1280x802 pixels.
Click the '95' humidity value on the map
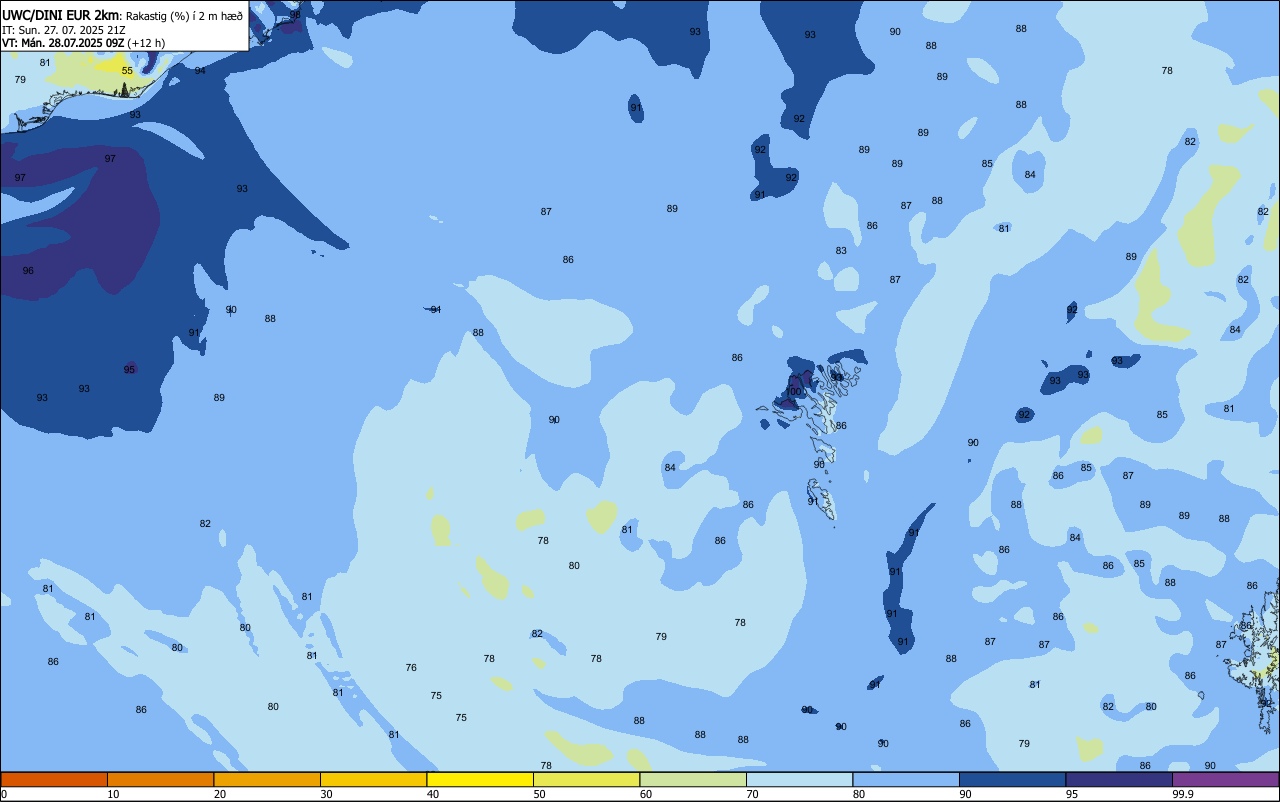click(129, 369)
